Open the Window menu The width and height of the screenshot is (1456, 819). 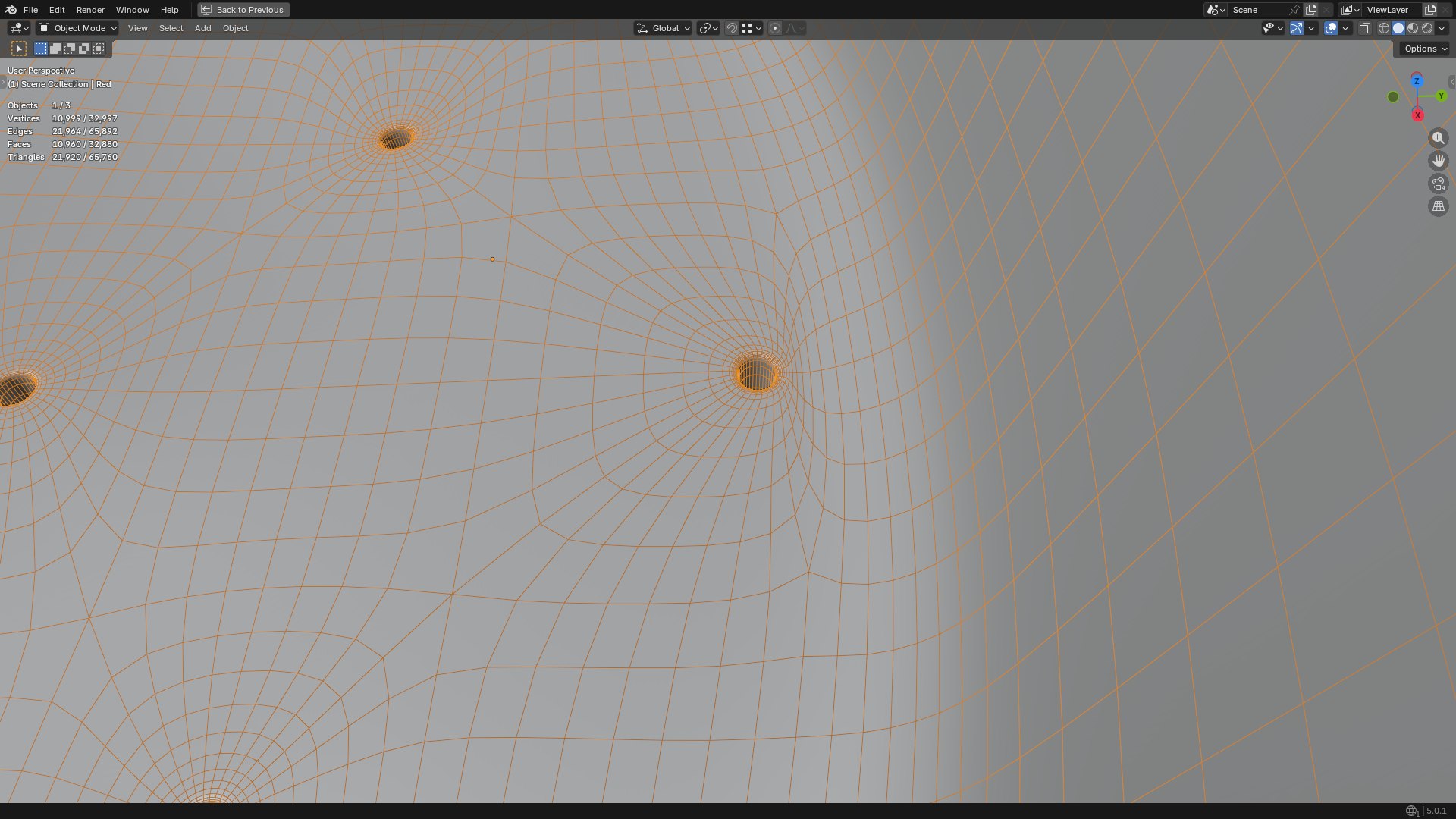pyautogui.click(x=132, y=10)
